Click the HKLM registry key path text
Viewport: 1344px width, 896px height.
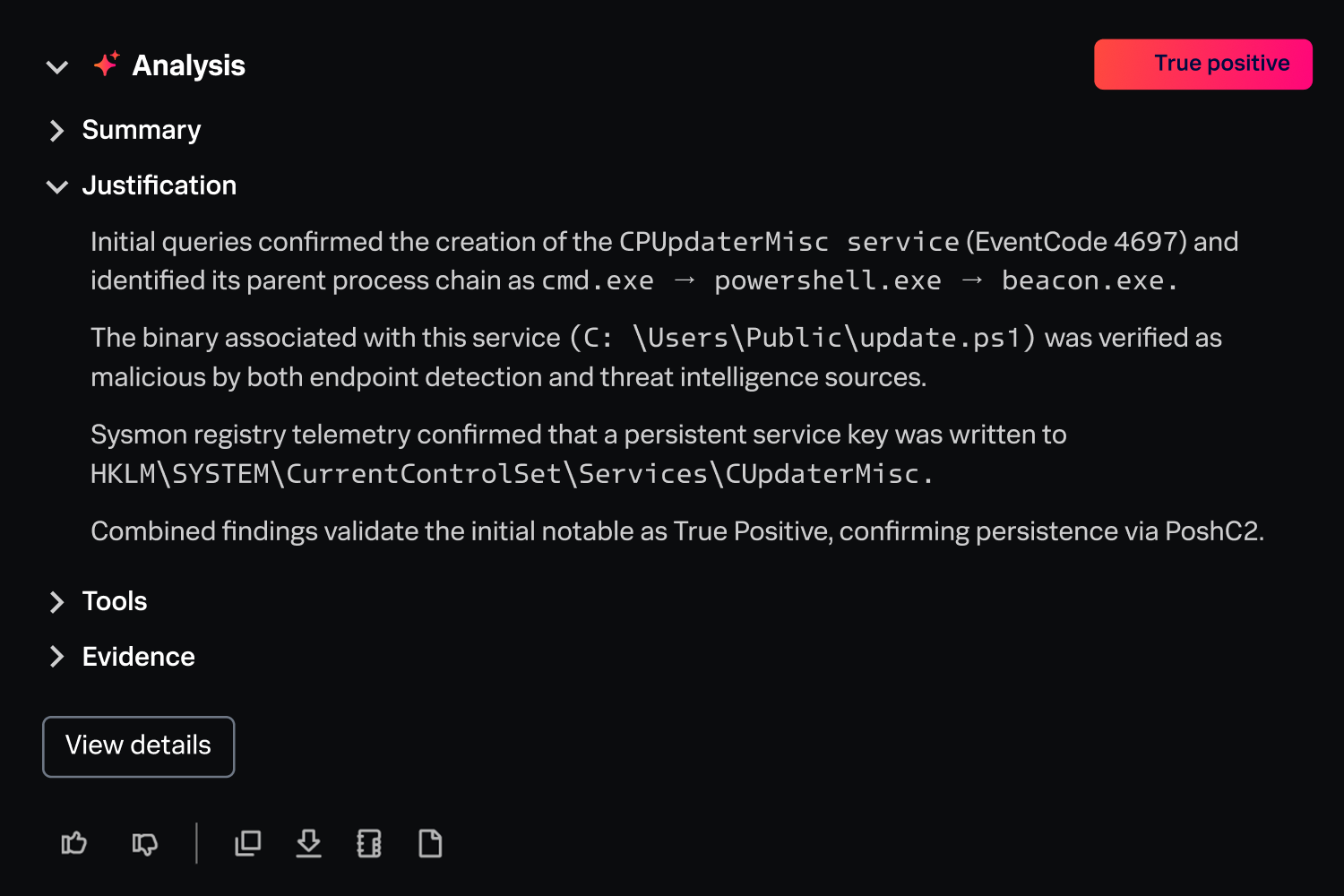(x=511, y=474)
